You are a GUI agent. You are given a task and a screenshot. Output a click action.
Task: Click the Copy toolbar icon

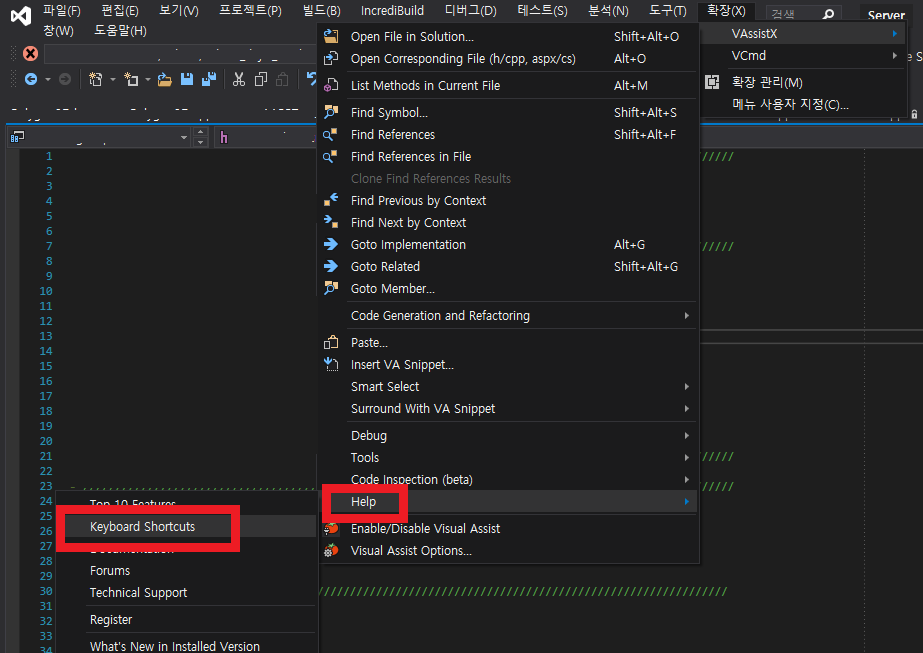point(261,79)
